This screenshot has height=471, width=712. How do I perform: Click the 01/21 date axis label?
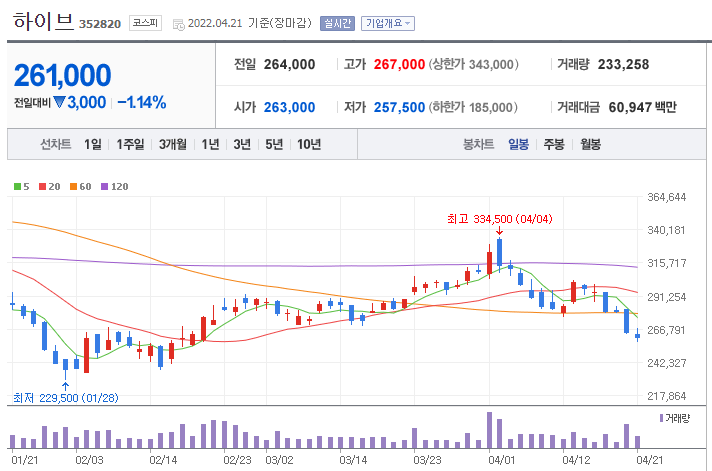tap(25, 460)
